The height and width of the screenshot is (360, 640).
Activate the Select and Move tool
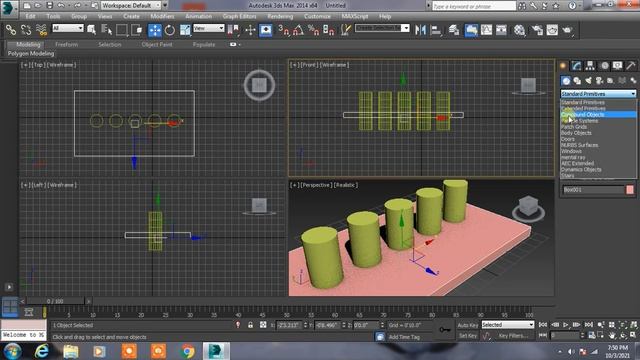[x=155, y=30]
